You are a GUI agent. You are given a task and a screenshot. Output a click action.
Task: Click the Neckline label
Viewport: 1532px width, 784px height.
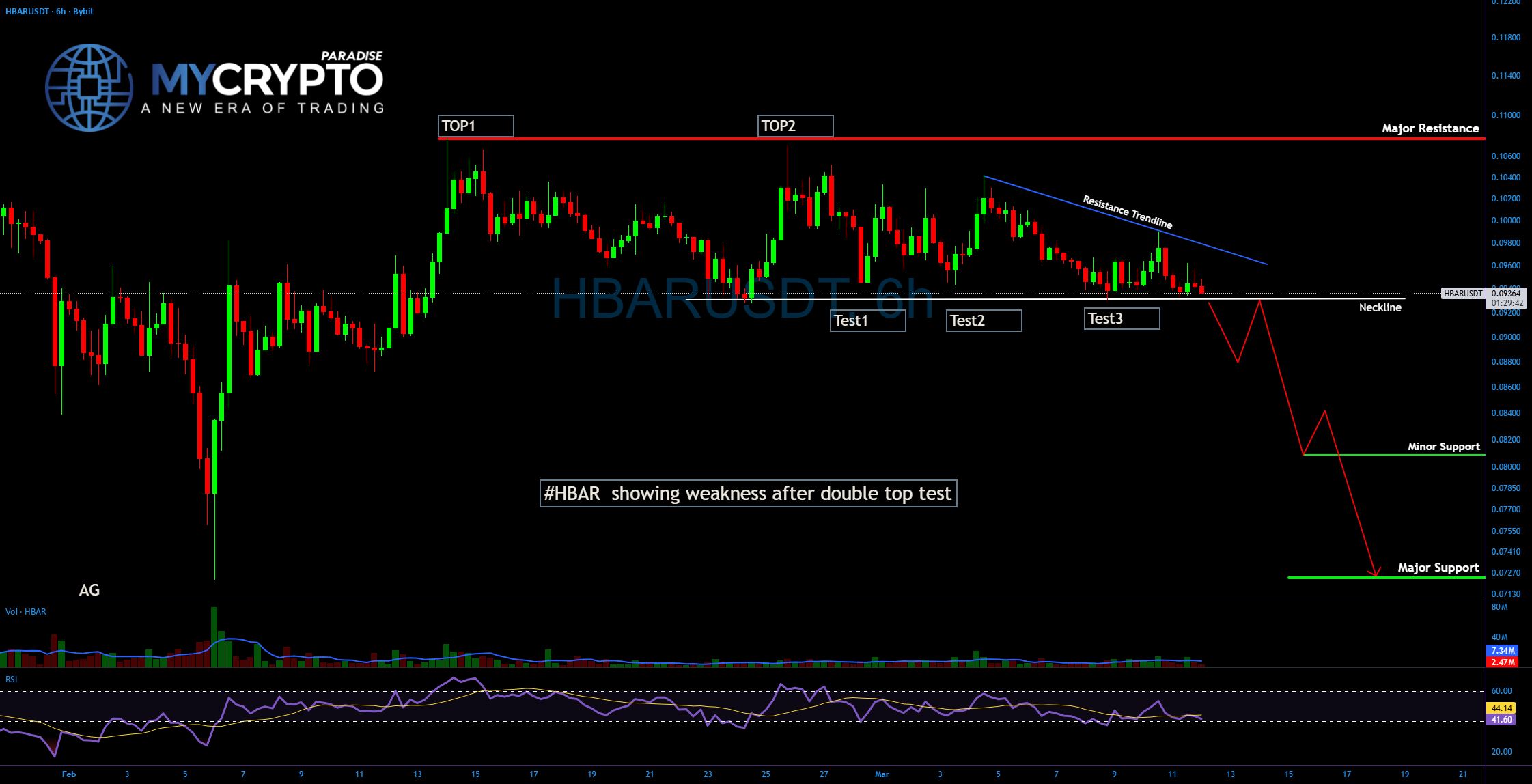[1380, 307]
